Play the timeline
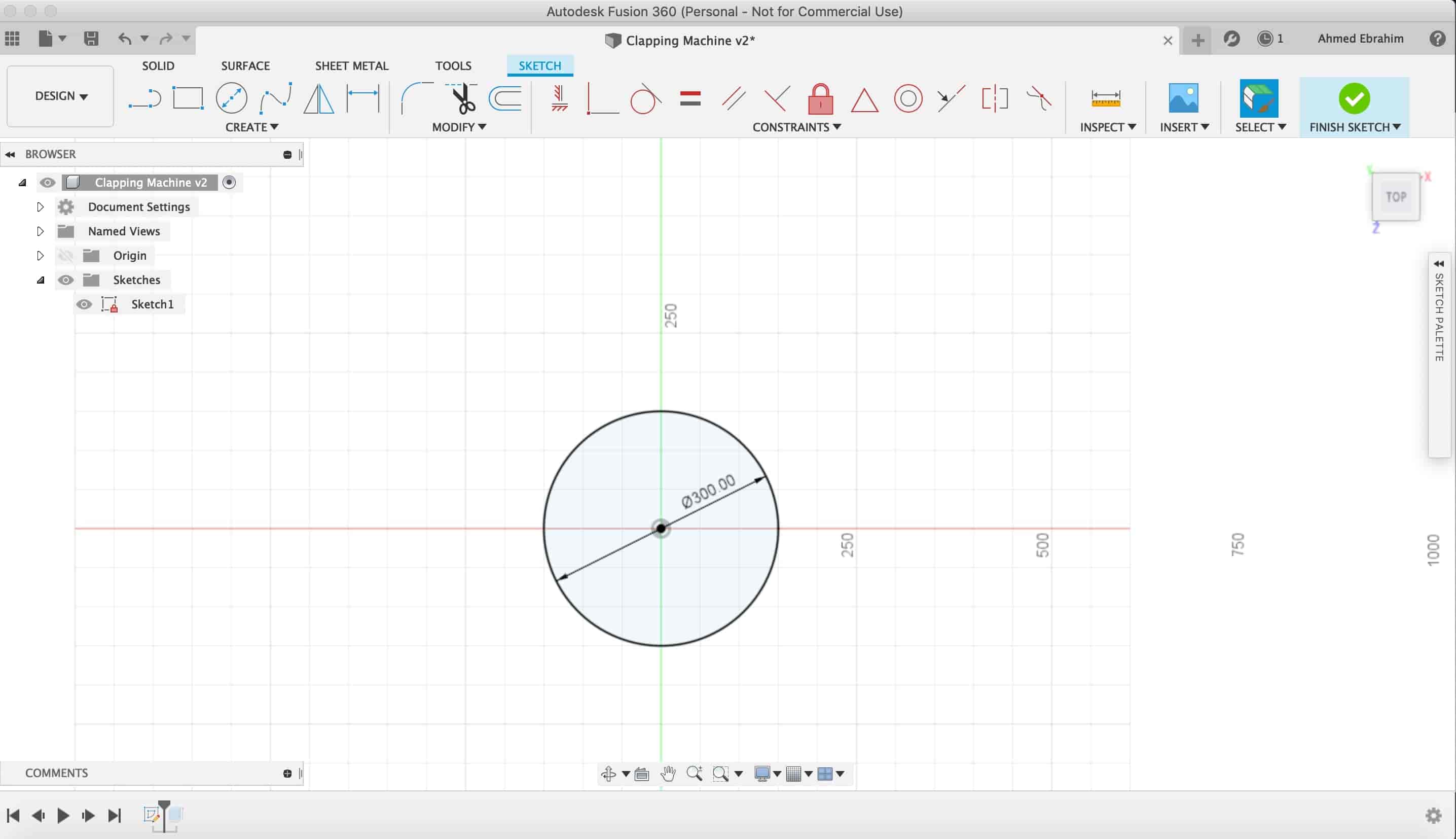 (63, 815)
